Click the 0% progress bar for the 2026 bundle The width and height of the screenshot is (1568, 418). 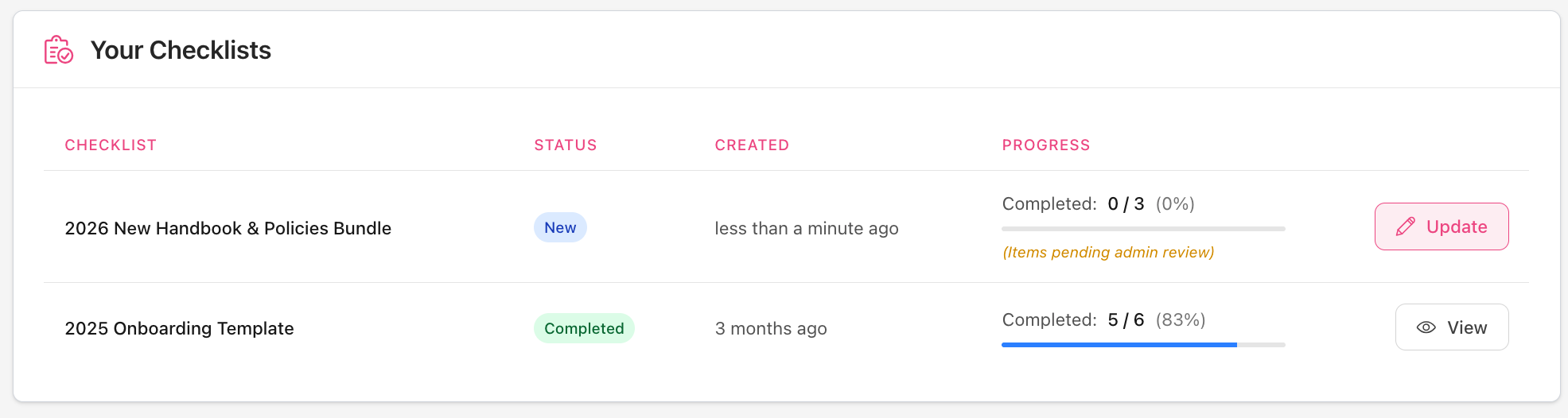pyautogui.click(x=1143, y=229)
